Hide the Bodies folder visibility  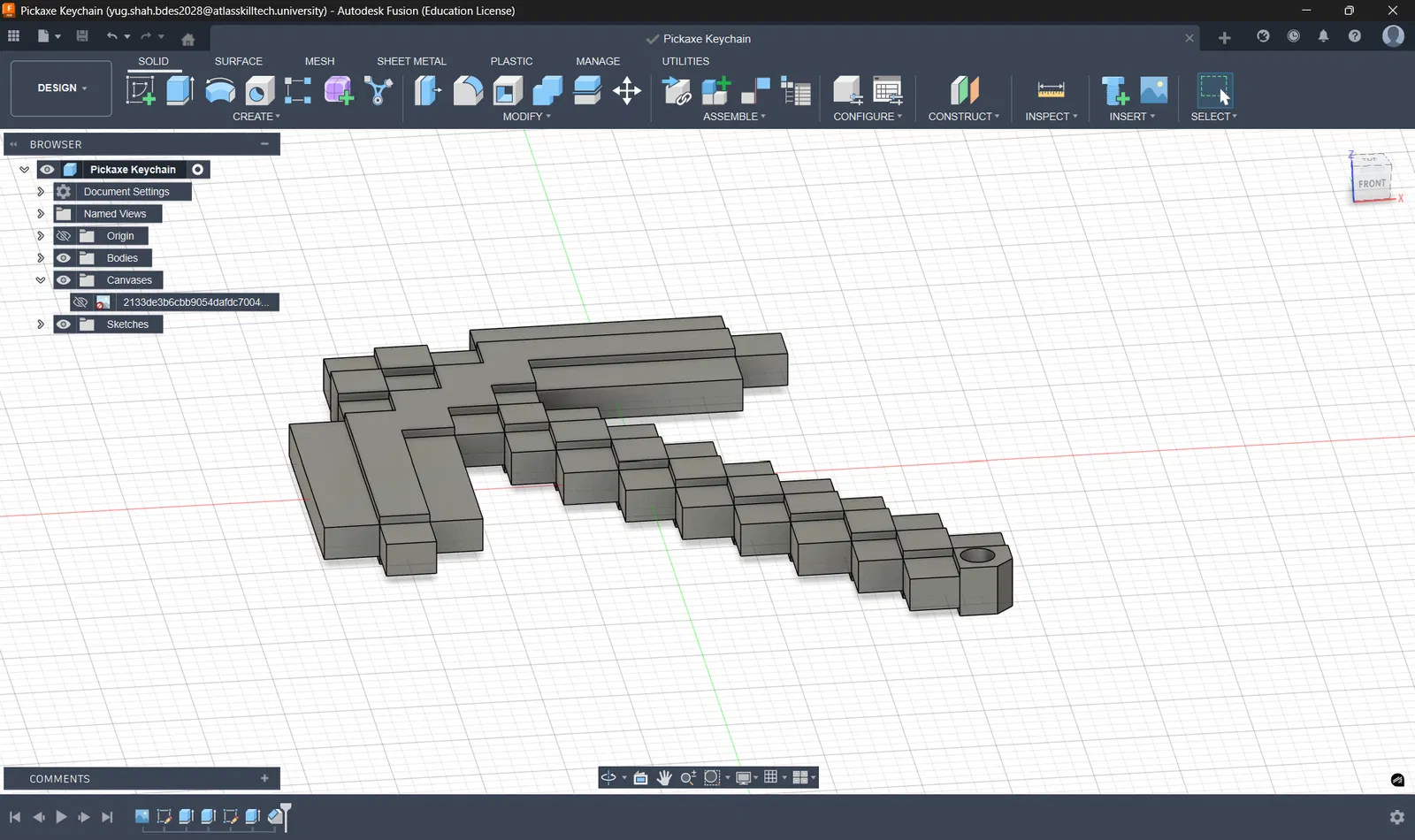coord(64,258)
